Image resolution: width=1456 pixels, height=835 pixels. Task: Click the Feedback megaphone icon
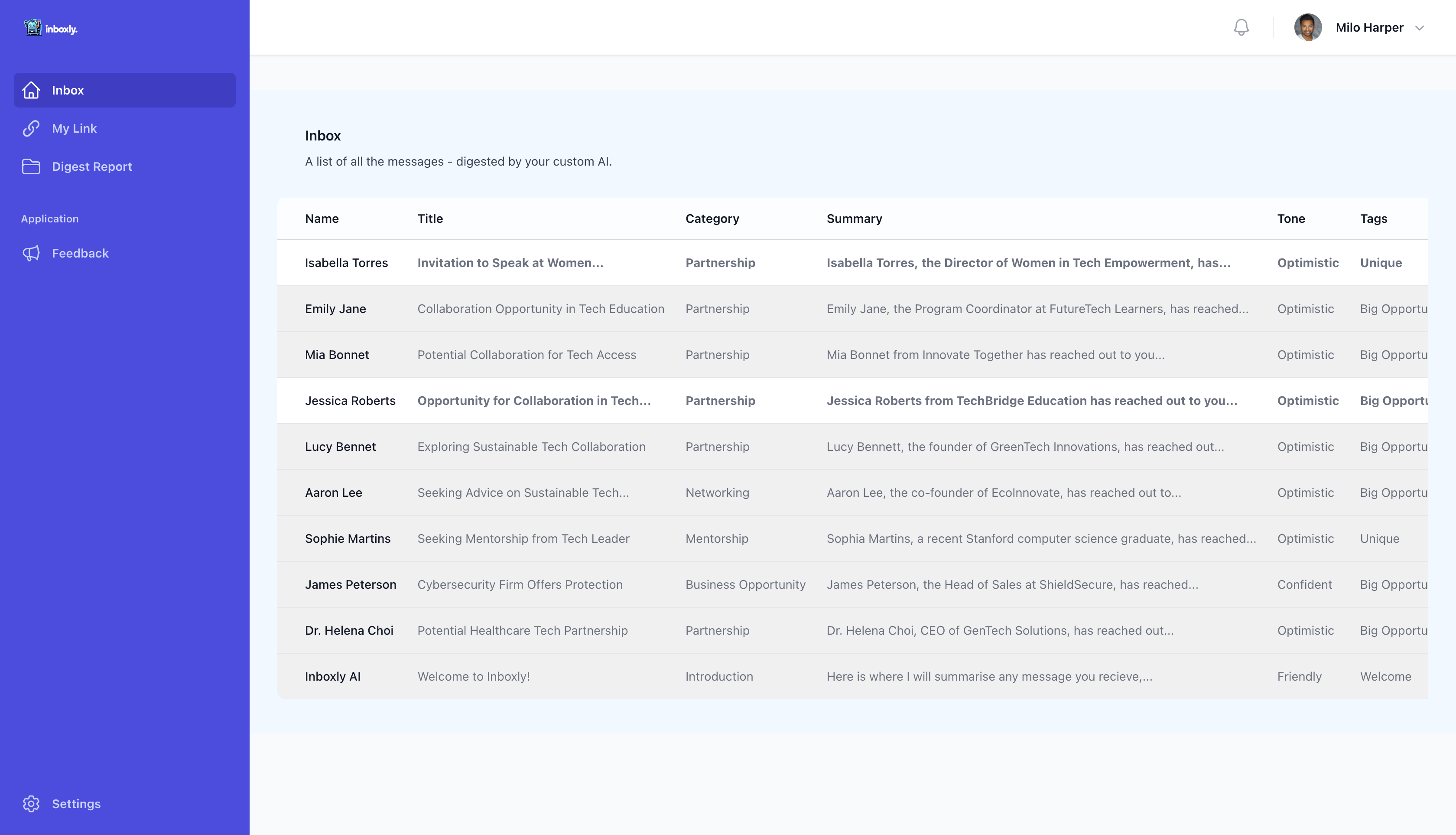click(x=31, y=253)
